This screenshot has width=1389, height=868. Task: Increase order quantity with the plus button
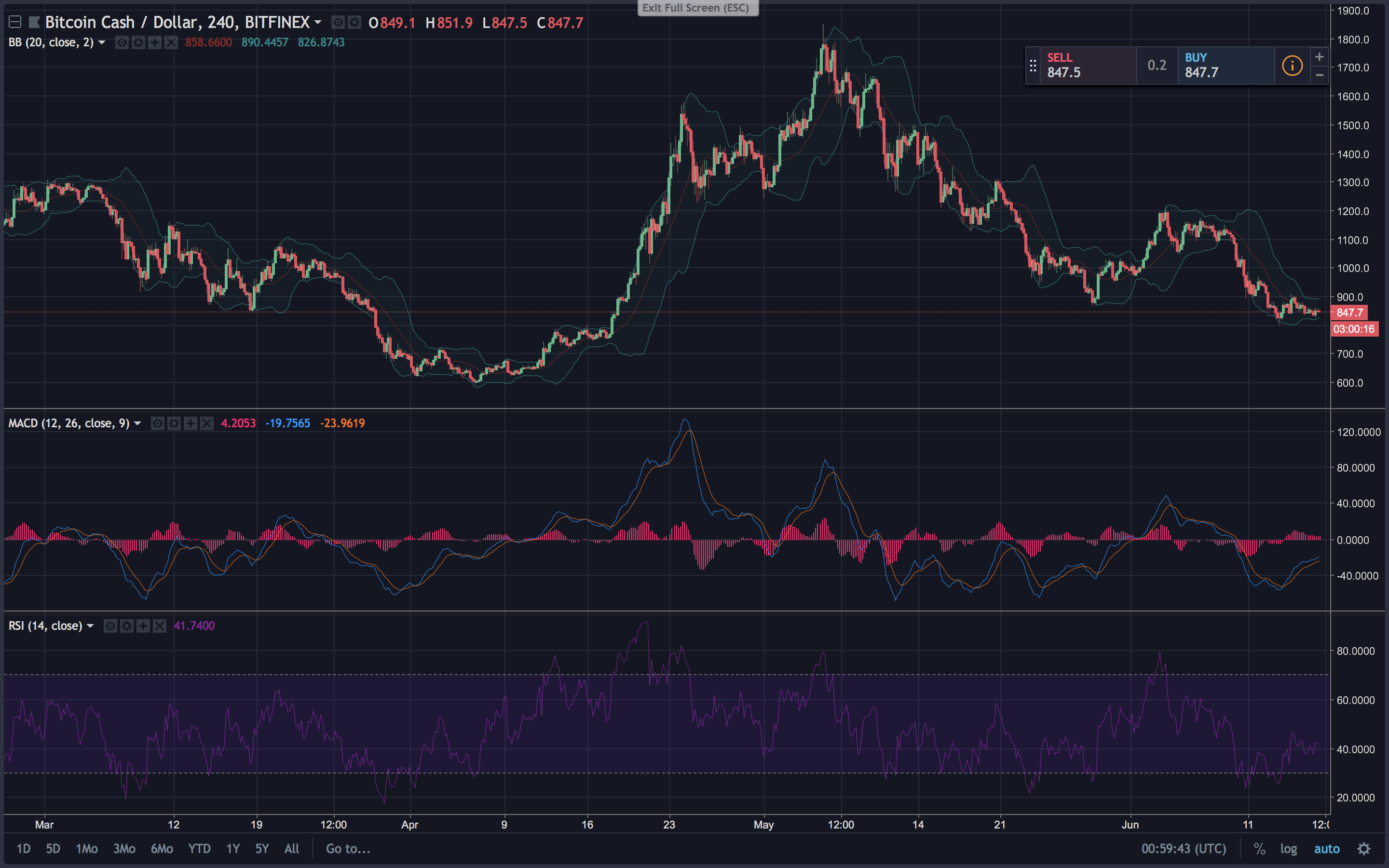(1319, 57)
